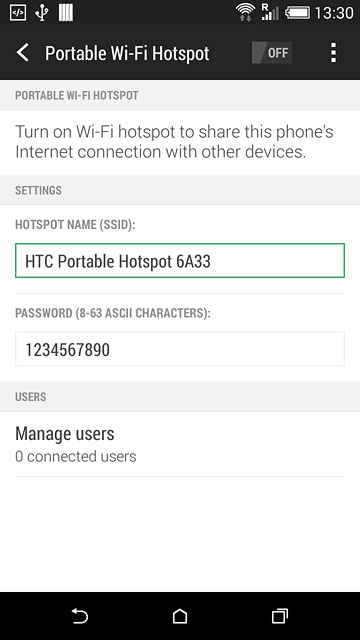Turn on the Portable Wi-Fi Hotspot switch
360x640 pixels.
coord(272,53)
